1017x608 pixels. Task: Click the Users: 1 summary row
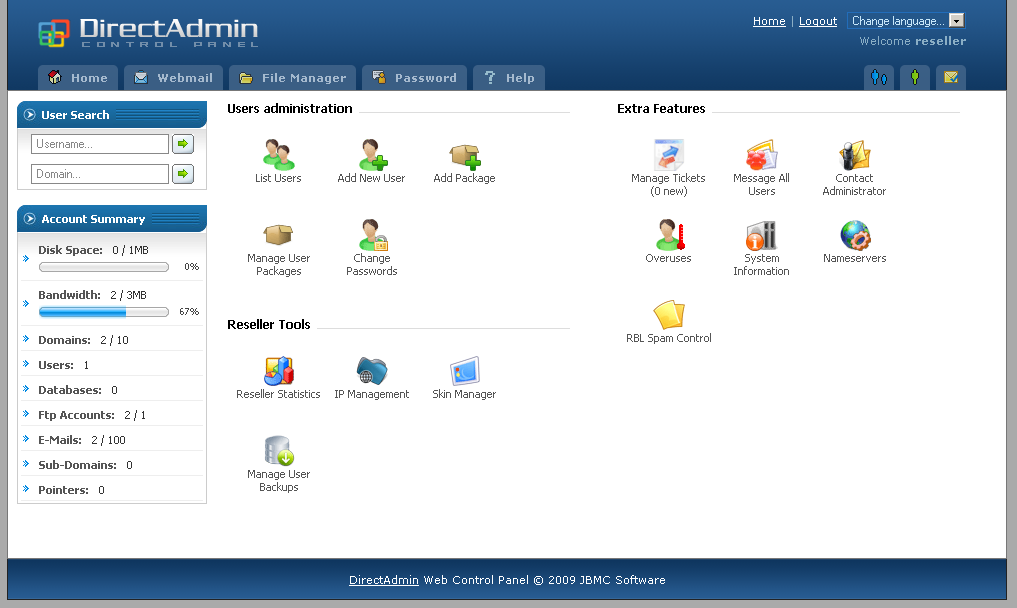tap(112, 365)
